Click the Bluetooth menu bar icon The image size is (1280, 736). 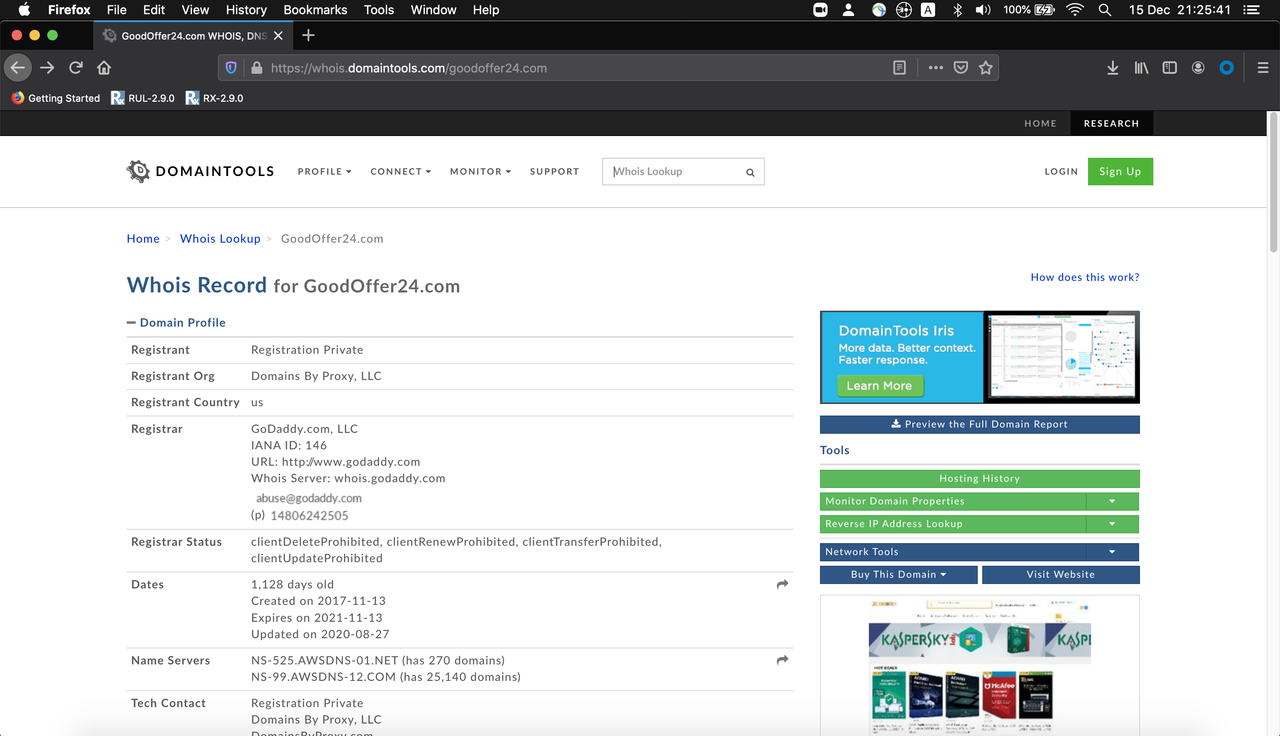pos(956,10)
